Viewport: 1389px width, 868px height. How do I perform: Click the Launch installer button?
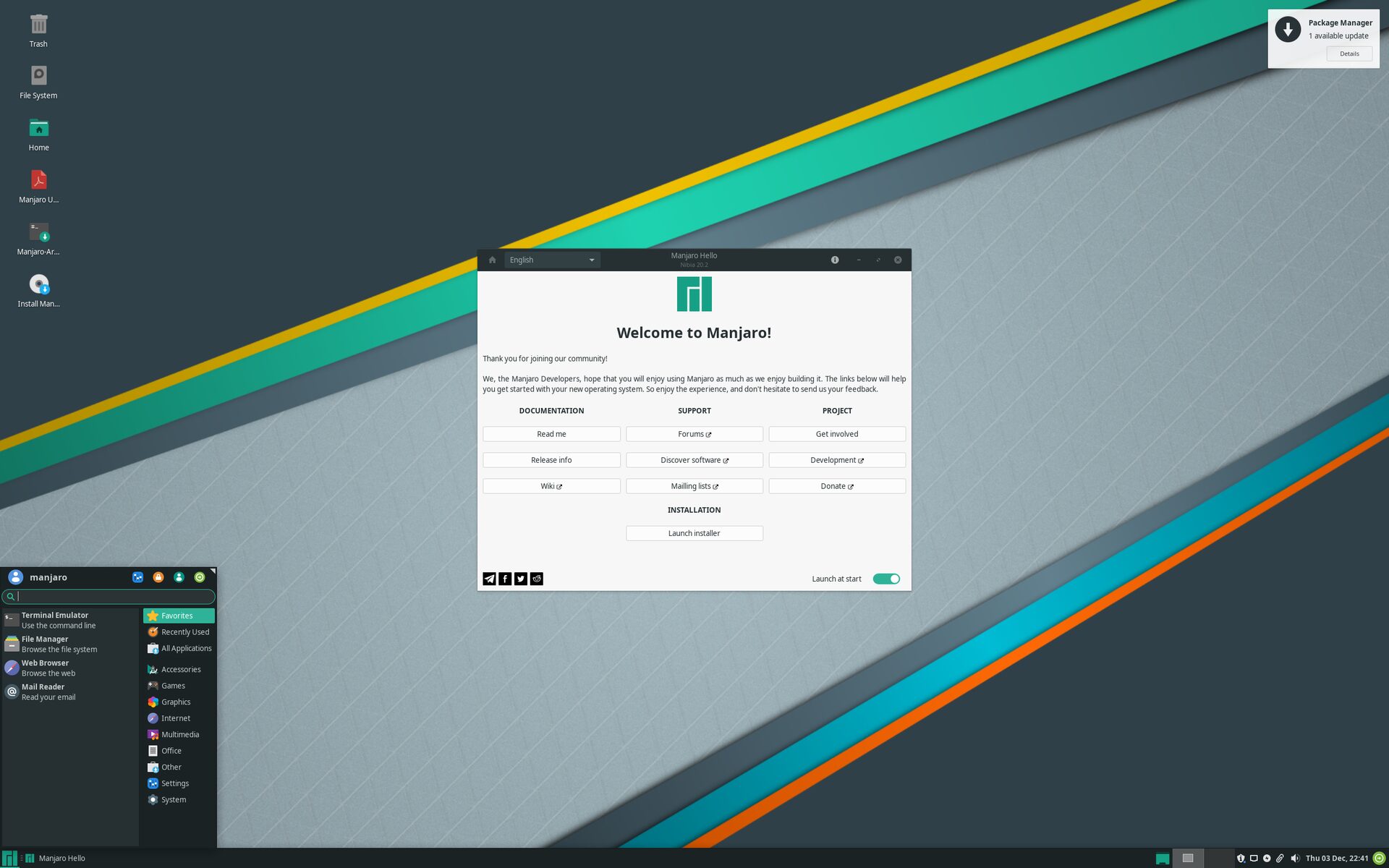[694, 533]
